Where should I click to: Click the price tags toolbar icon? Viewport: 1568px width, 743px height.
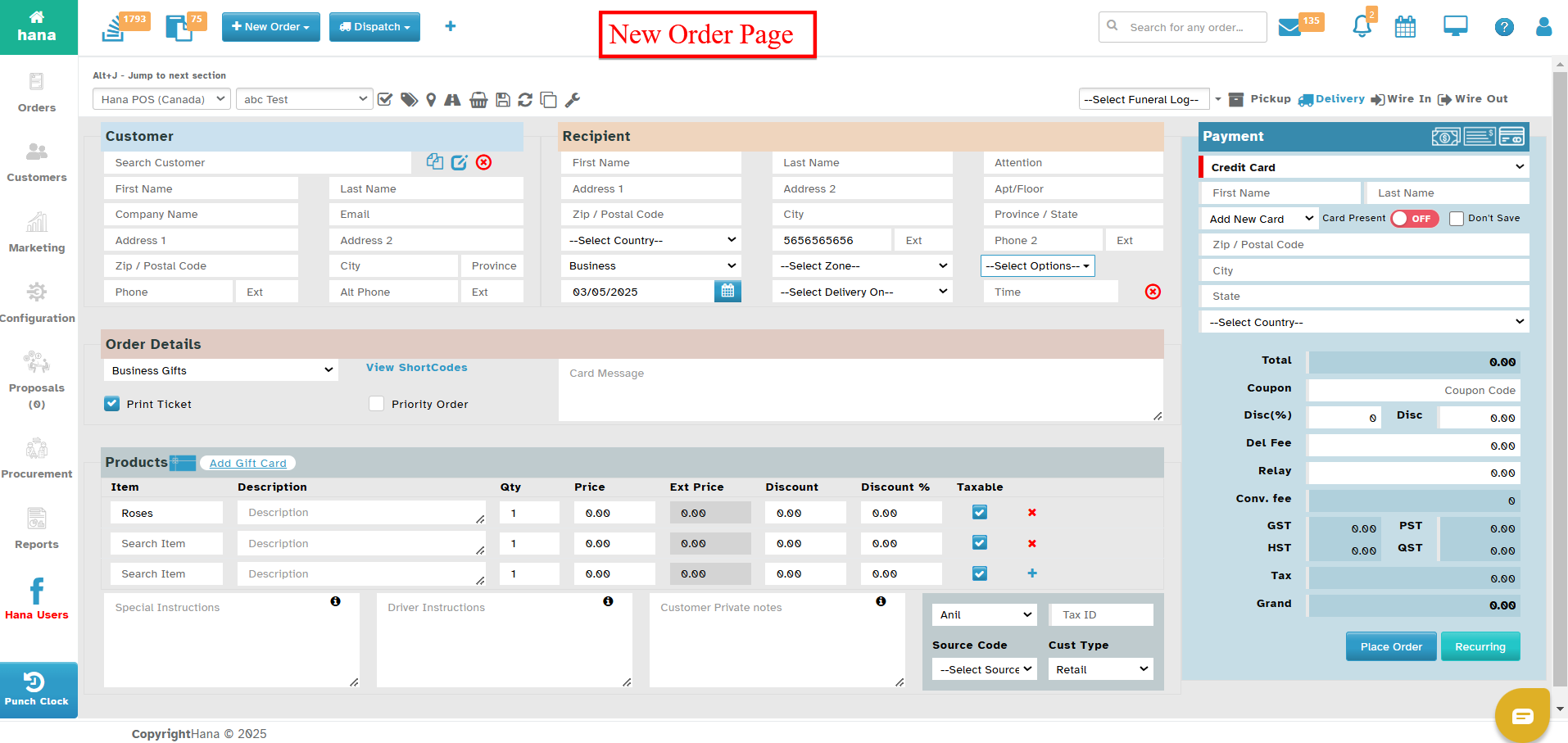click(409, 100)
